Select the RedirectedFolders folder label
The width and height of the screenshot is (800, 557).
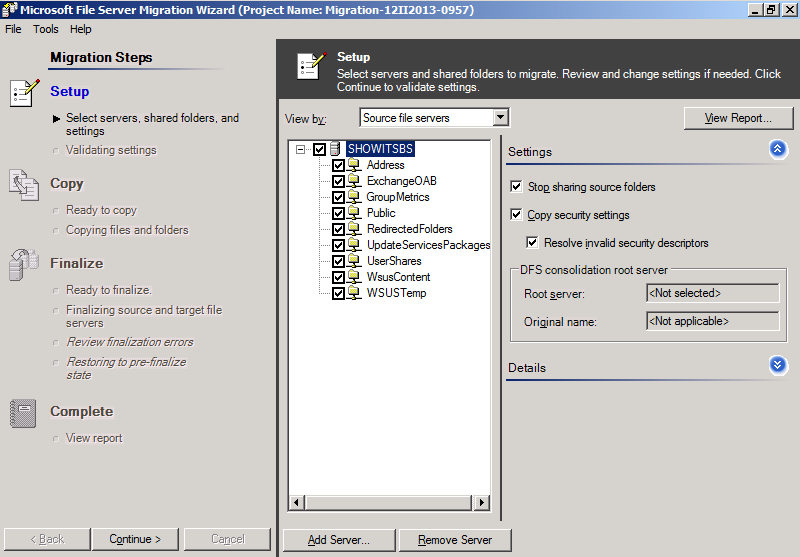tap(410, 229)
